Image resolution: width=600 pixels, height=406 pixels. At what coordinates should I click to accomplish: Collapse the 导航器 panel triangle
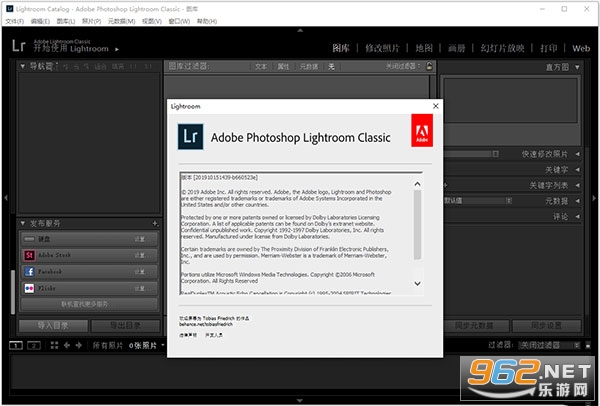pyautogui.click(x=23, y=66)
